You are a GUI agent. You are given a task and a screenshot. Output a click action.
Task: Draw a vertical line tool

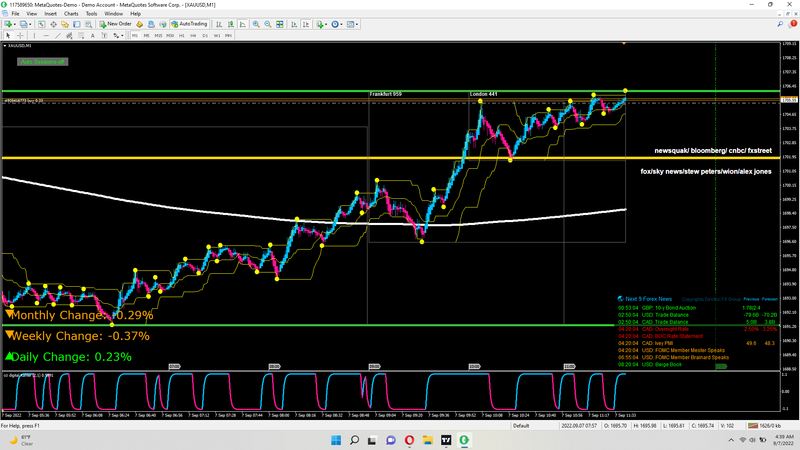(34, 36)
